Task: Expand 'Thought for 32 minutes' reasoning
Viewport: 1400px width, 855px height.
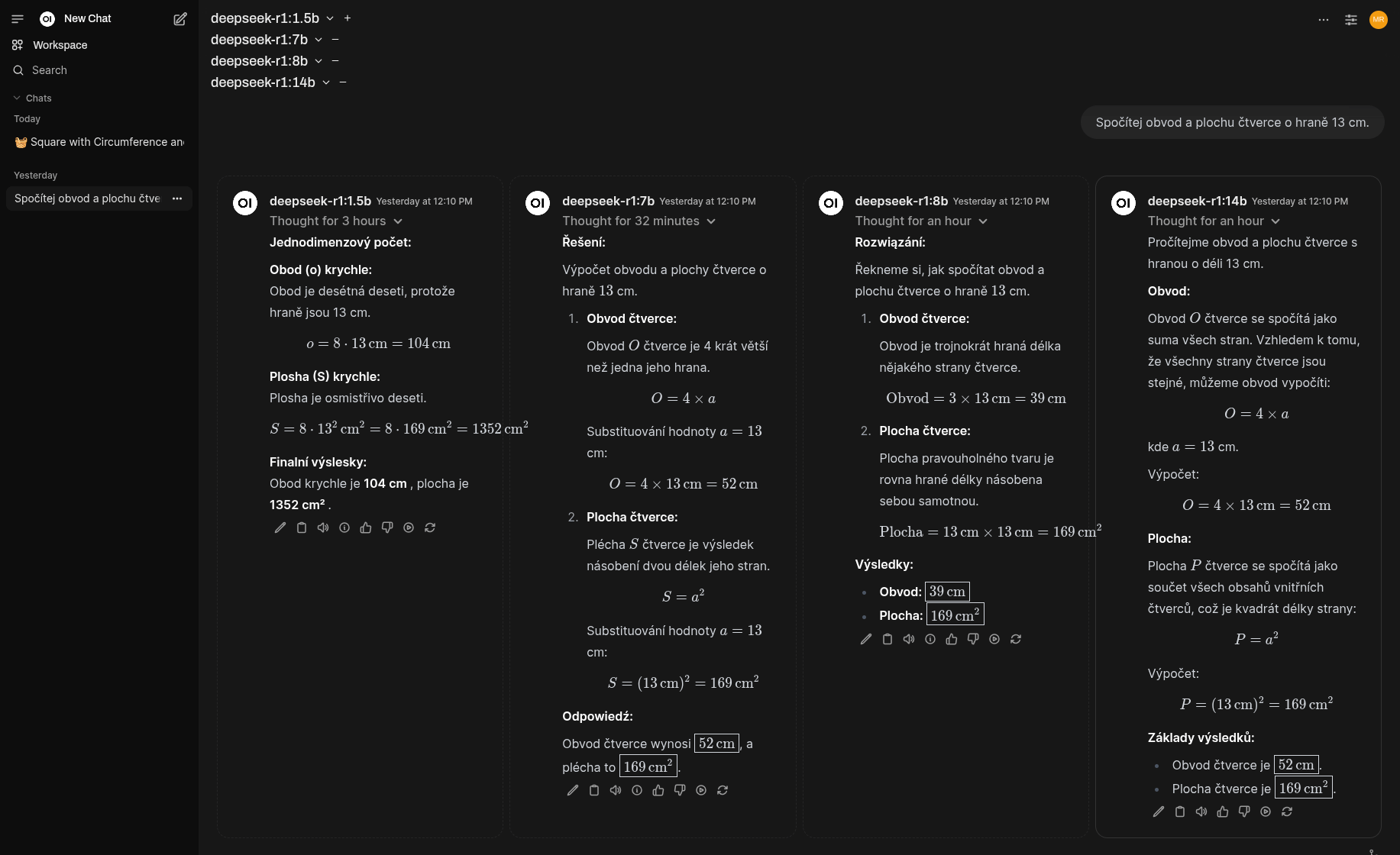Action: coord(639,221)
